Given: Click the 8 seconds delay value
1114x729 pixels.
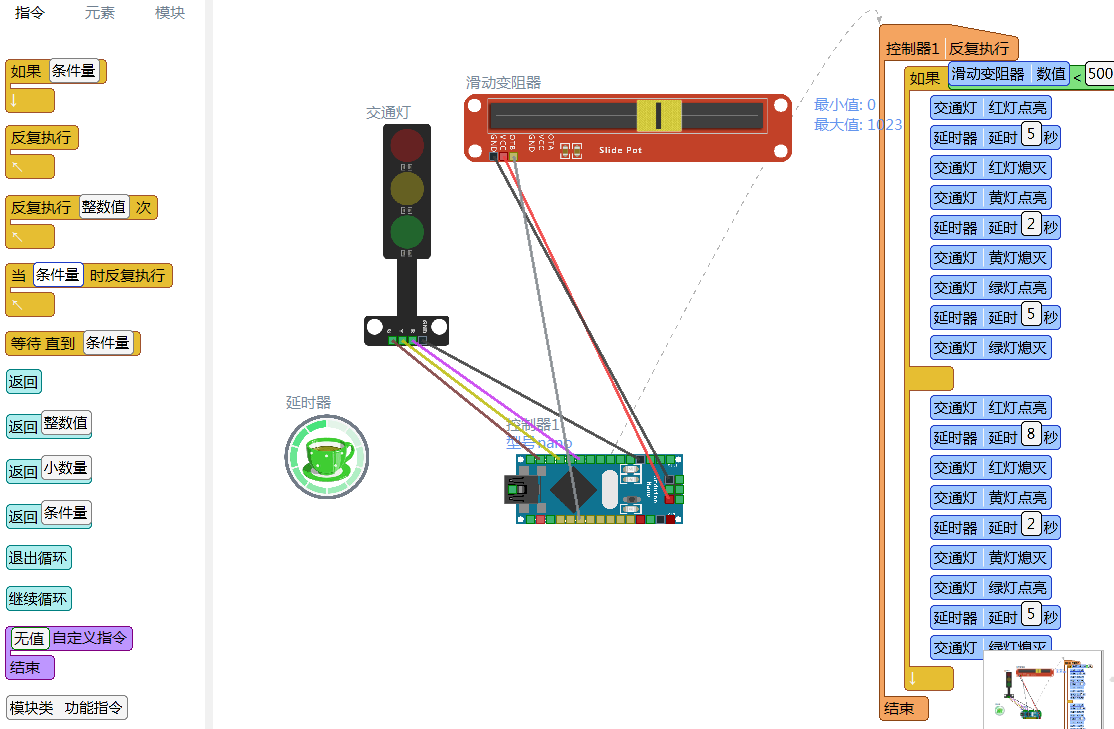Looking at the screenshot, I should pos(1029,436).
